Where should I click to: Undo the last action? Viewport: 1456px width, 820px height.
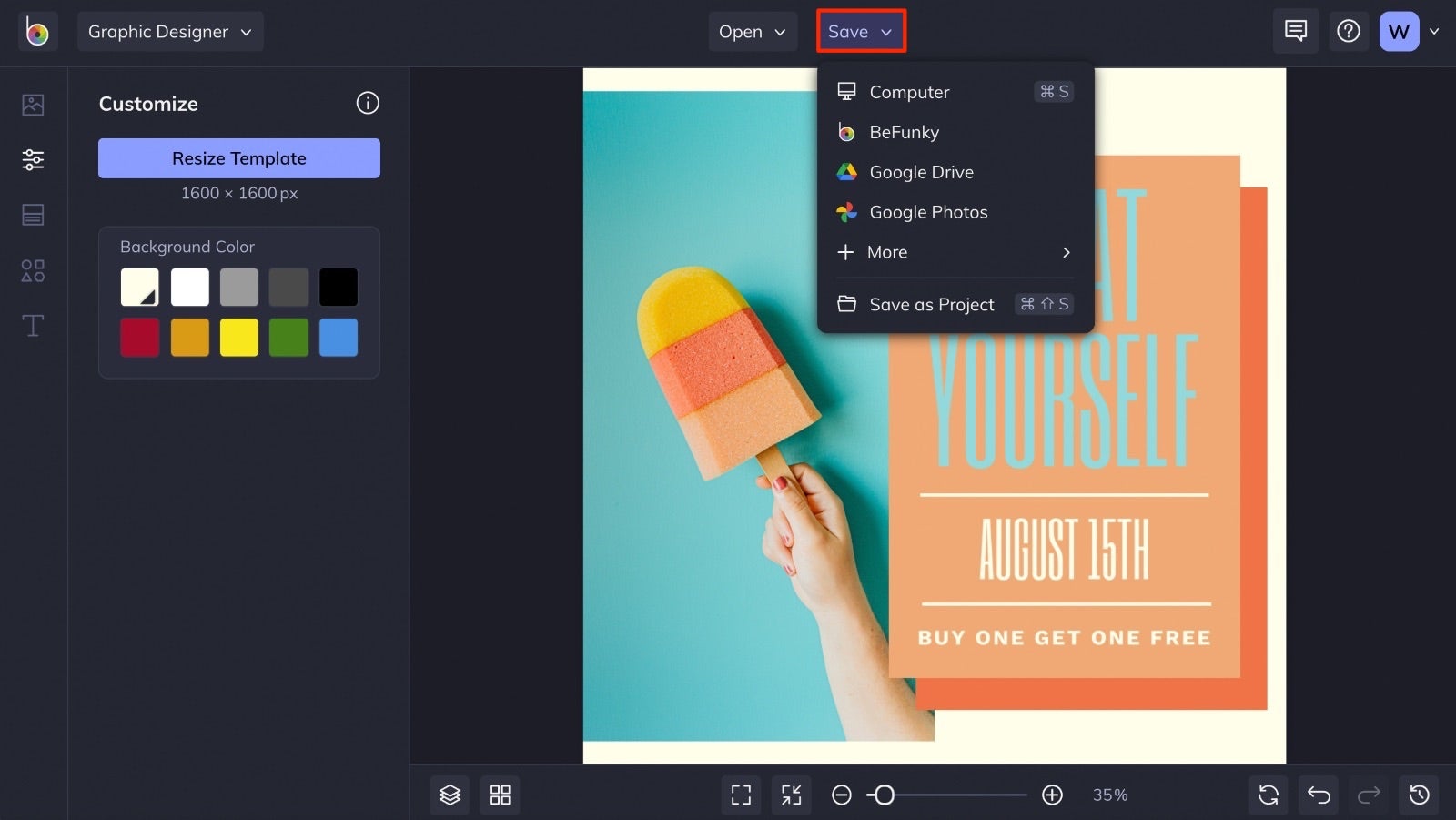(x=1319, y=795)
